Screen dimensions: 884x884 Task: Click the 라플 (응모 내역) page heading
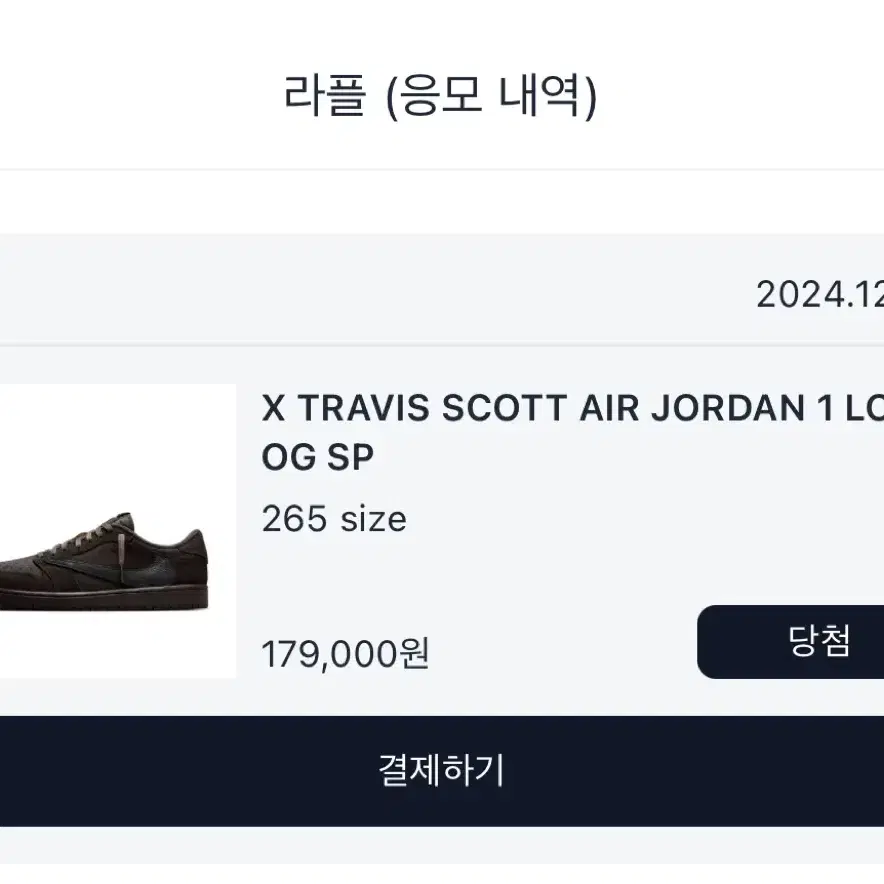[440, 96]
